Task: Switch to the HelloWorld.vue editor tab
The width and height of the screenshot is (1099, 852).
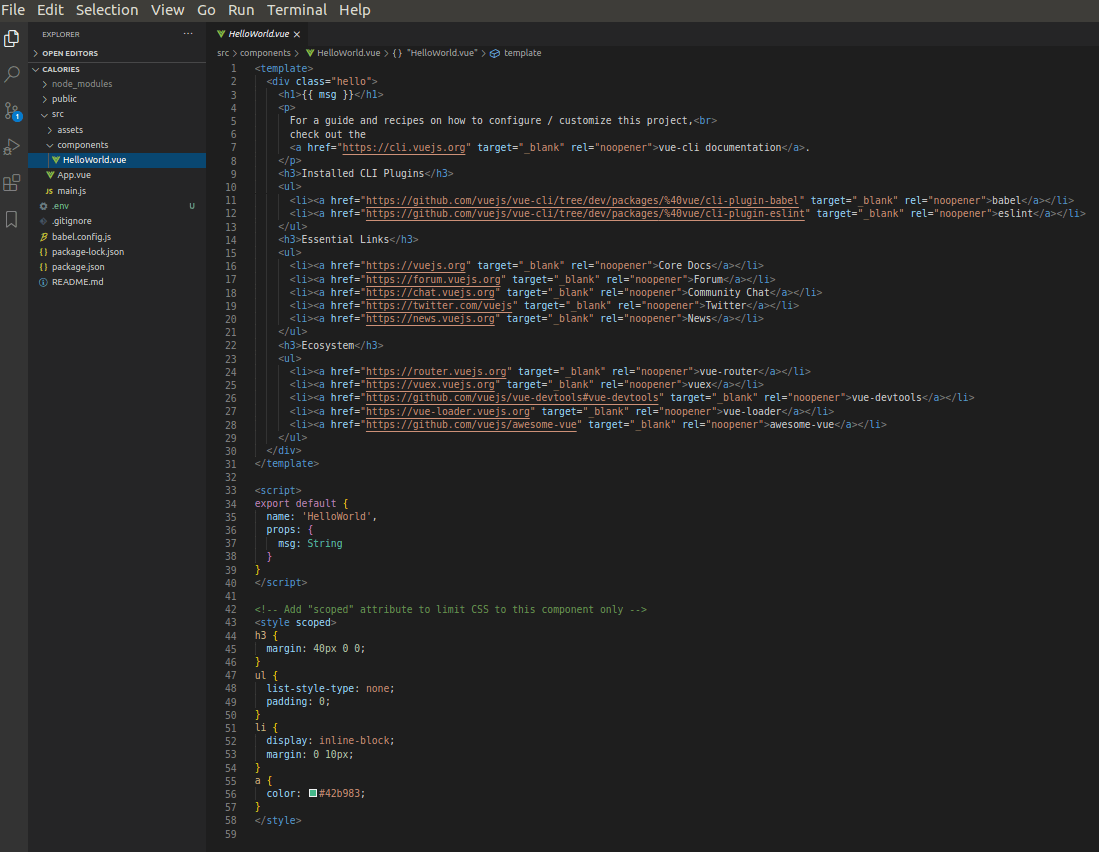Action: pos(259,34)
